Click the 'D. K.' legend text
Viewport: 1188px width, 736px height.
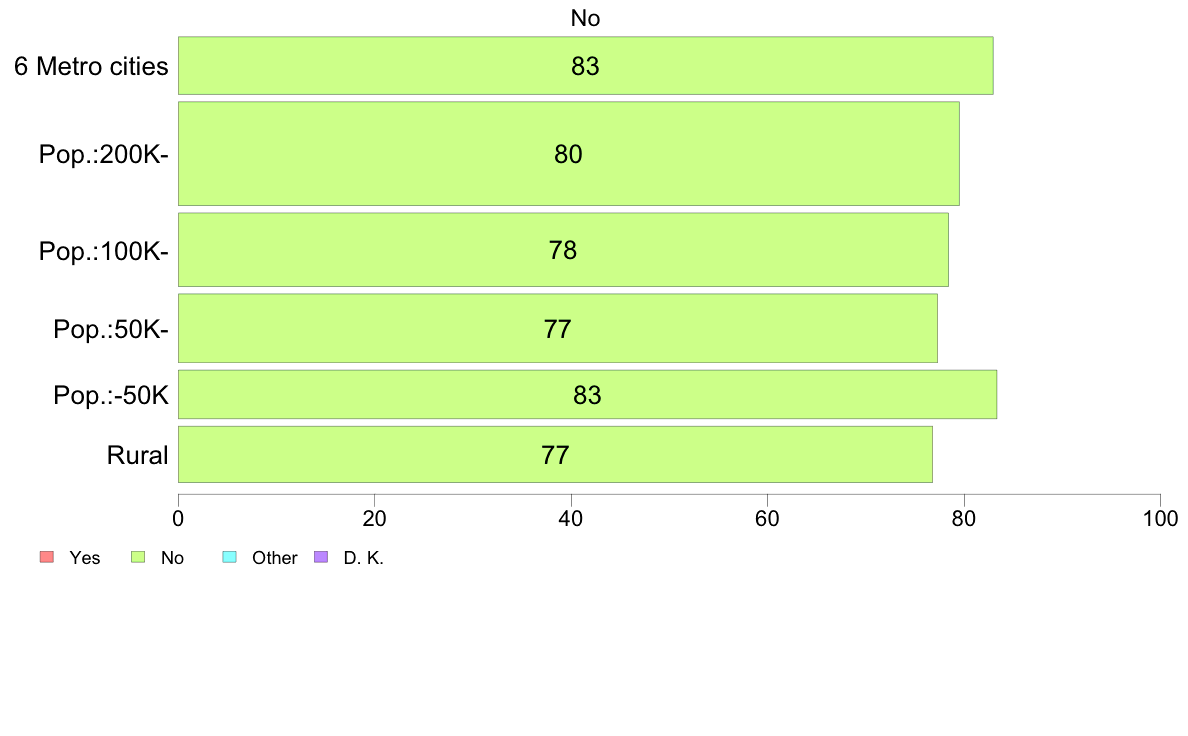coord(364,558)
